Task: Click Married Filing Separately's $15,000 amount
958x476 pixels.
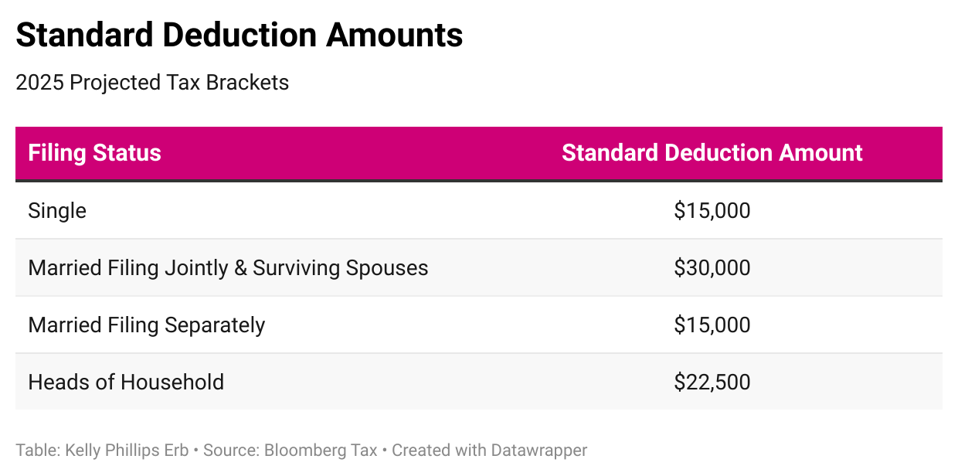Action: (x=711, y=325)
